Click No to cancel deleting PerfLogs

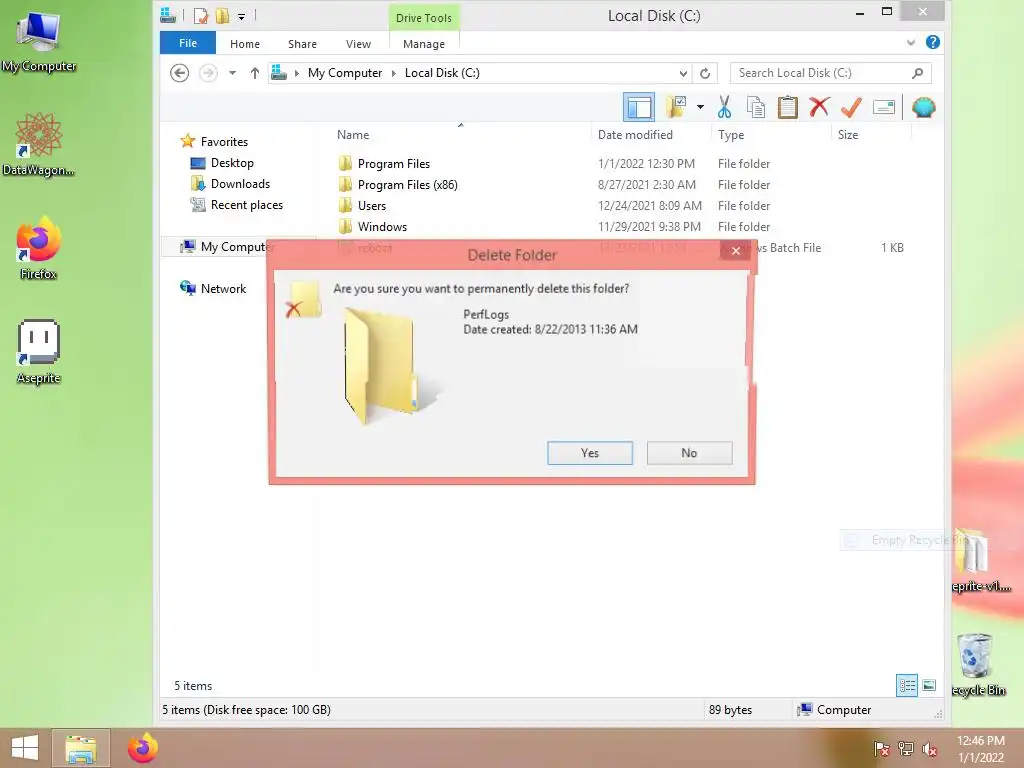pos(689,453)
